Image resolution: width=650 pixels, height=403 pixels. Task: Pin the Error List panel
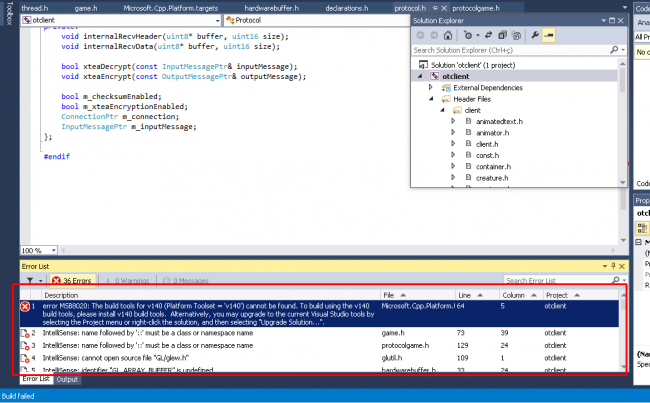click(614, 266)
